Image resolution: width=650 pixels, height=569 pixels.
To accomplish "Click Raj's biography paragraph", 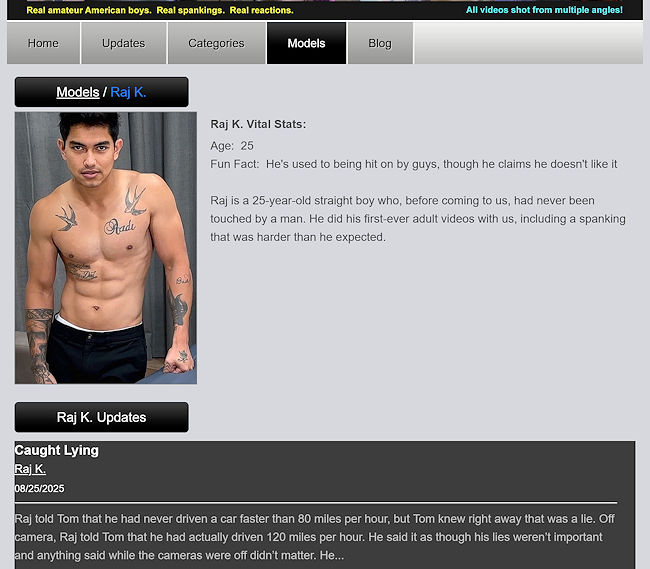I will tap(418, 219).
